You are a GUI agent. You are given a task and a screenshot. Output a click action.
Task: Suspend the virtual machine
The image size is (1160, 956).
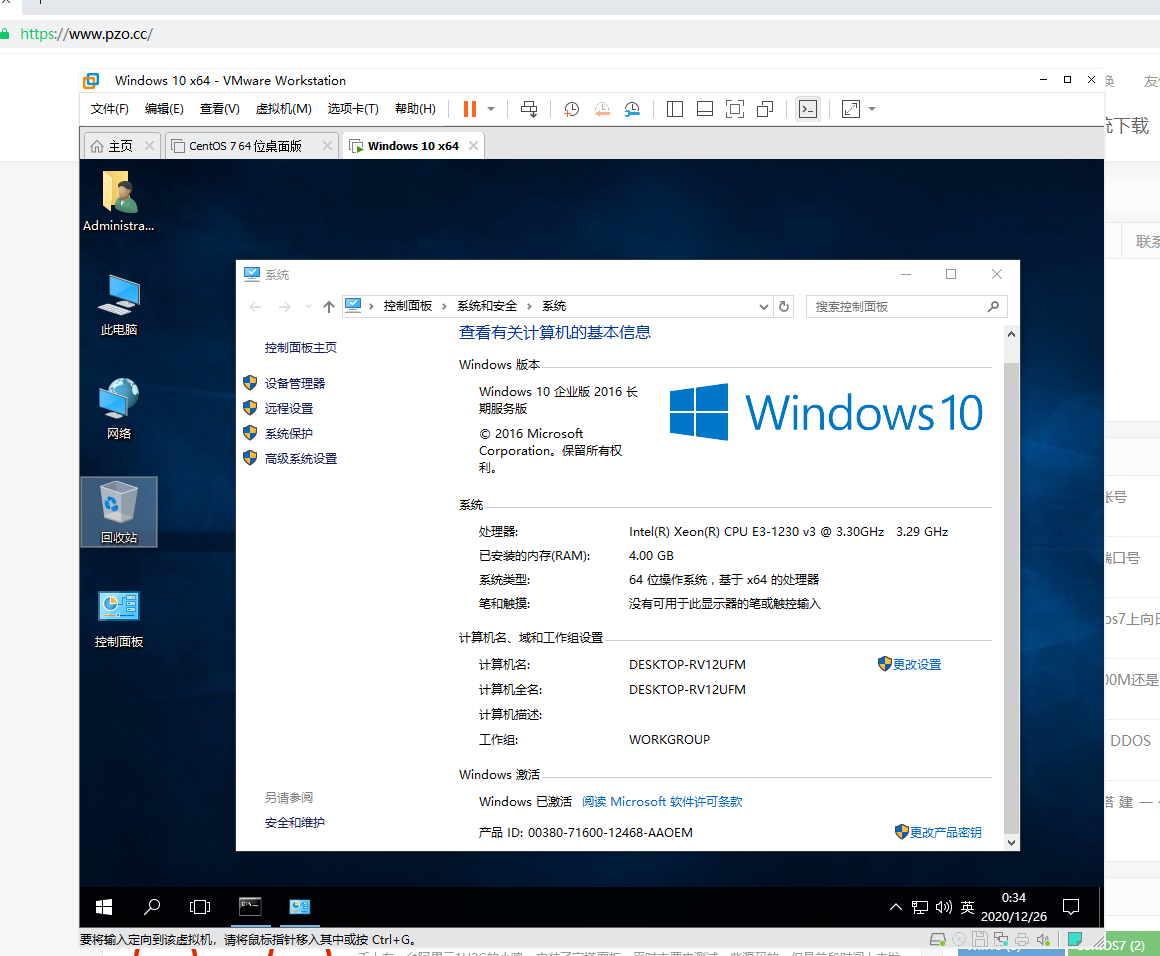[470, 108]
